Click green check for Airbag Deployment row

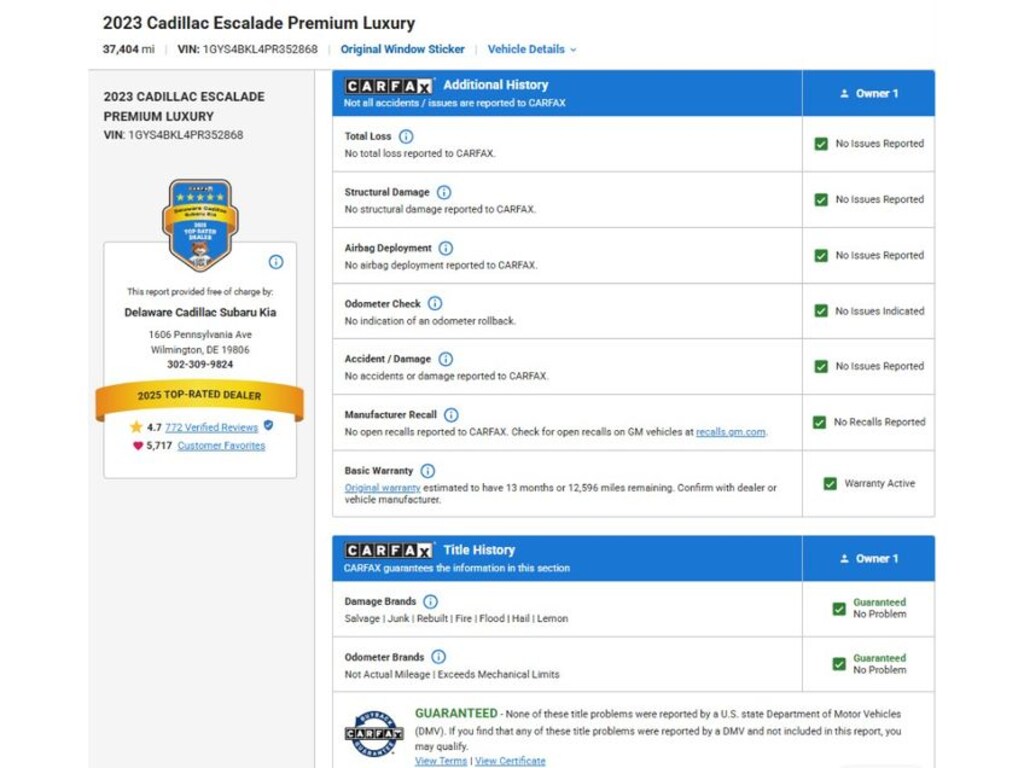821,255
